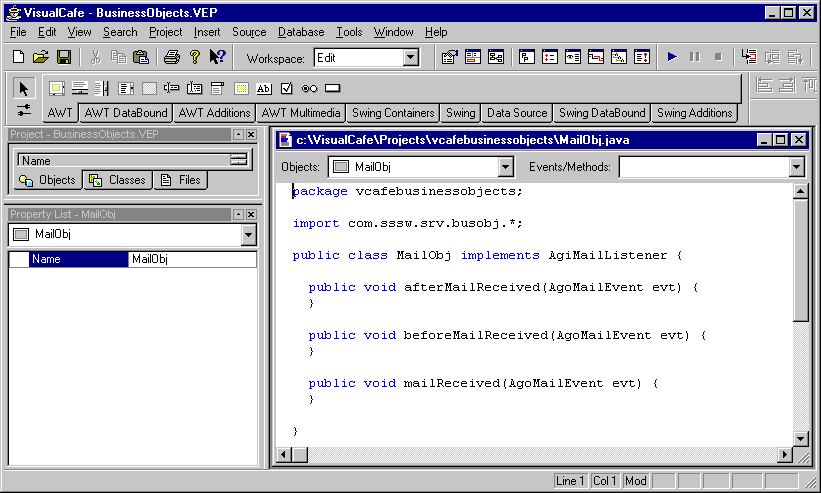Switch to the Swing tab

point(460,113)
